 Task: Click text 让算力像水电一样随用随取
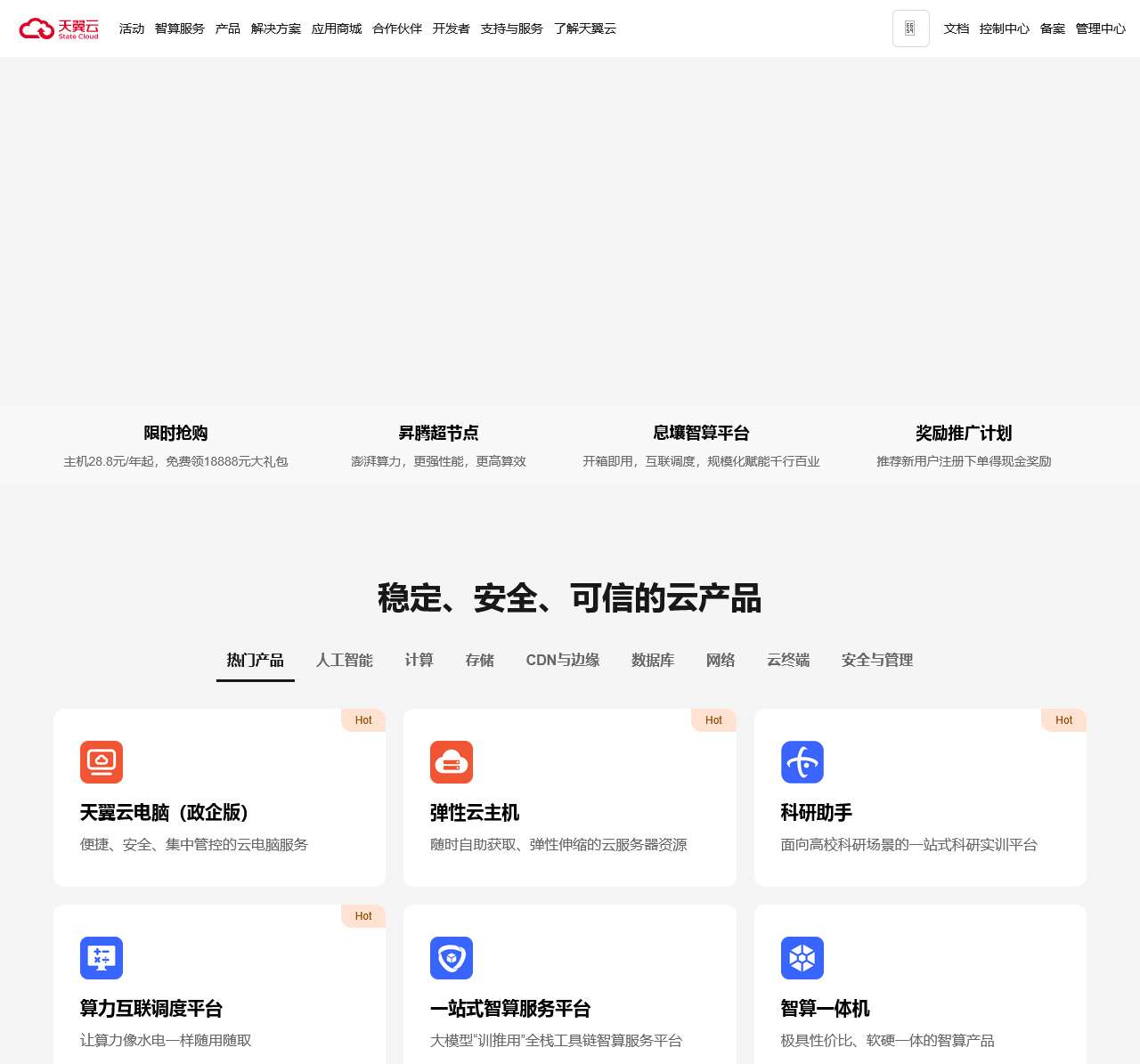pyautogui.click(x=166, y=1041)
